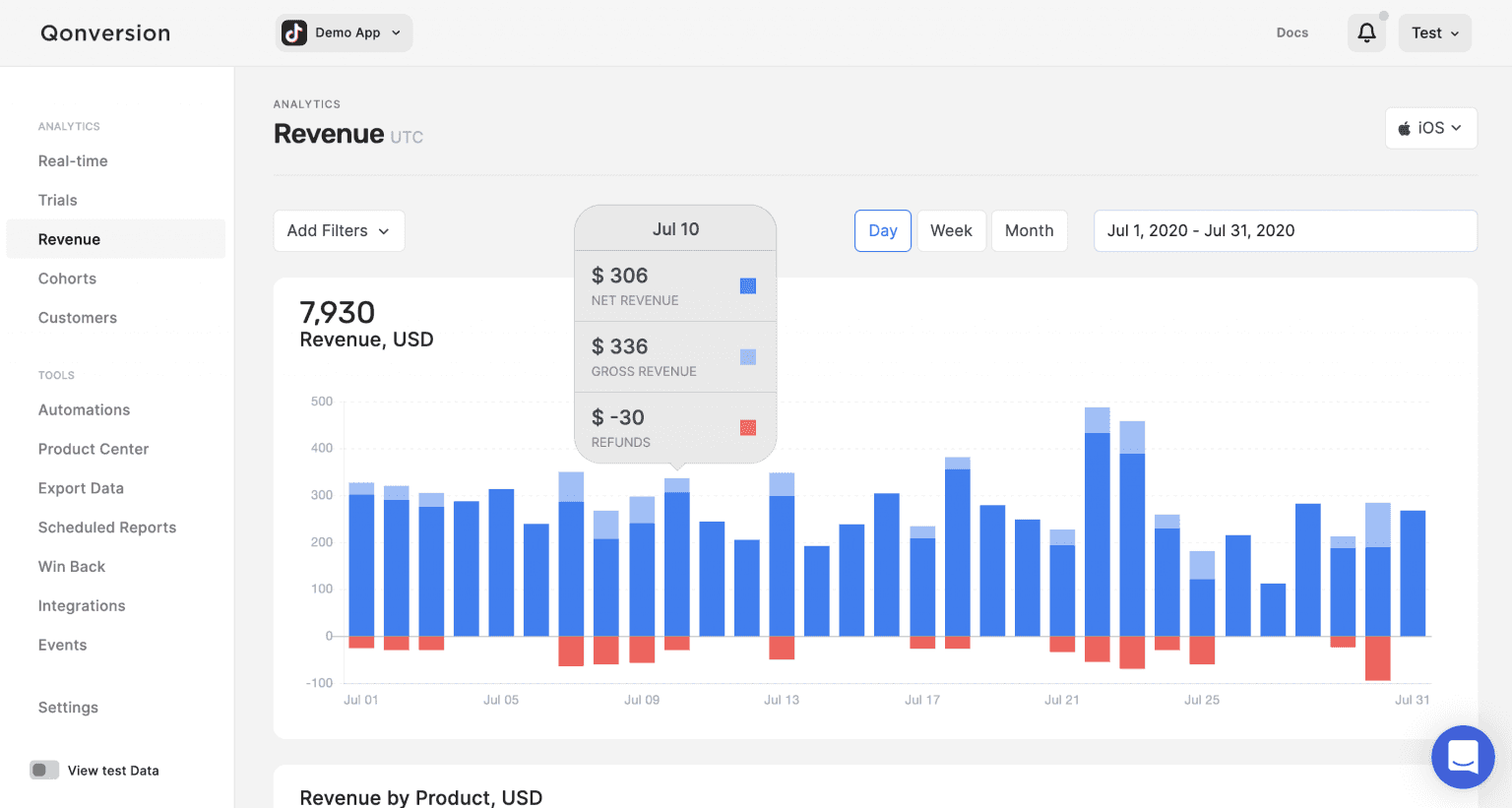Expand the Add Filters menu
The image size is (1512, 808).
(339, 230)
